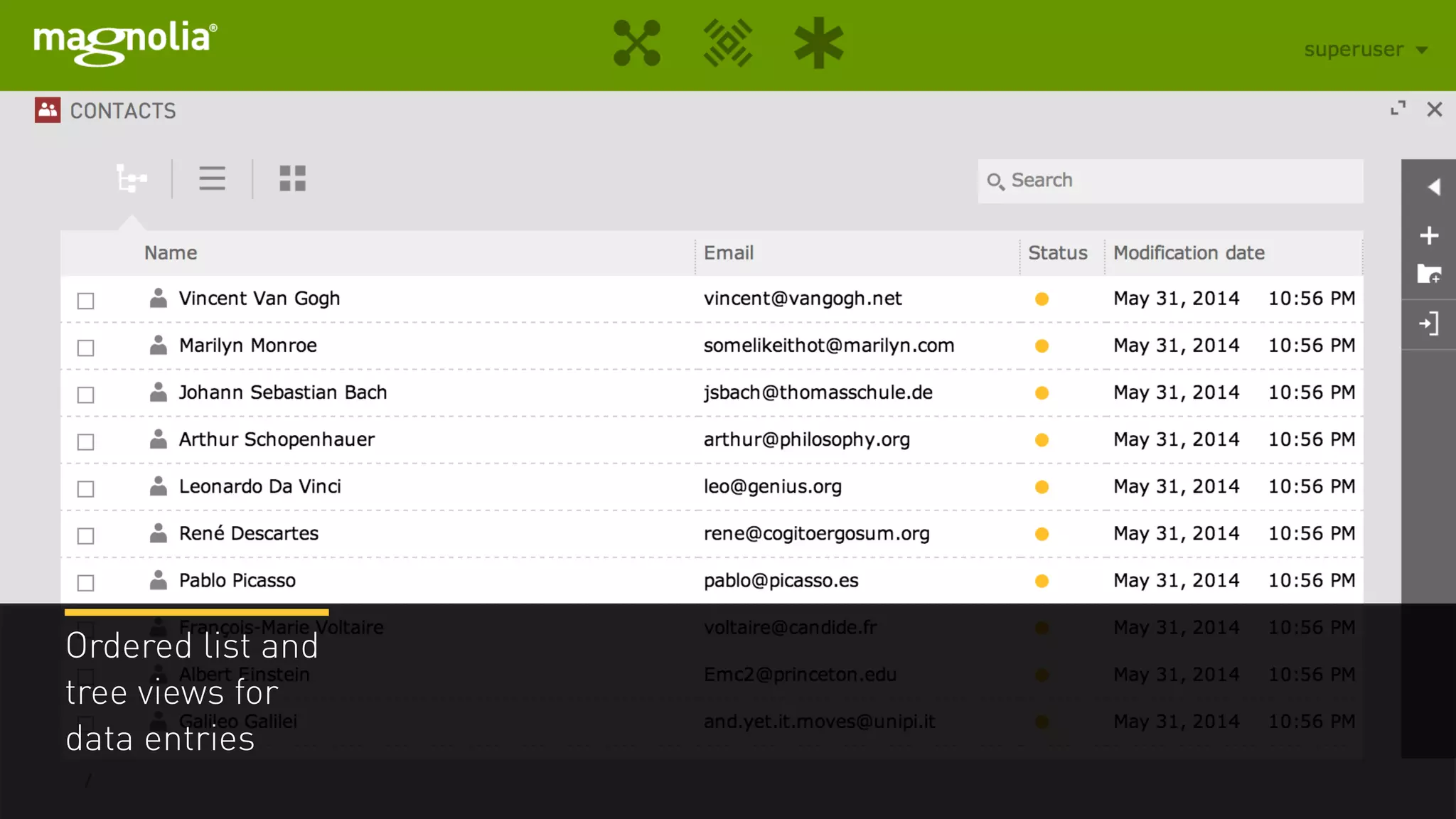Open the App launcher icon
Screen dimensions: 1456x819
(636, 43)
